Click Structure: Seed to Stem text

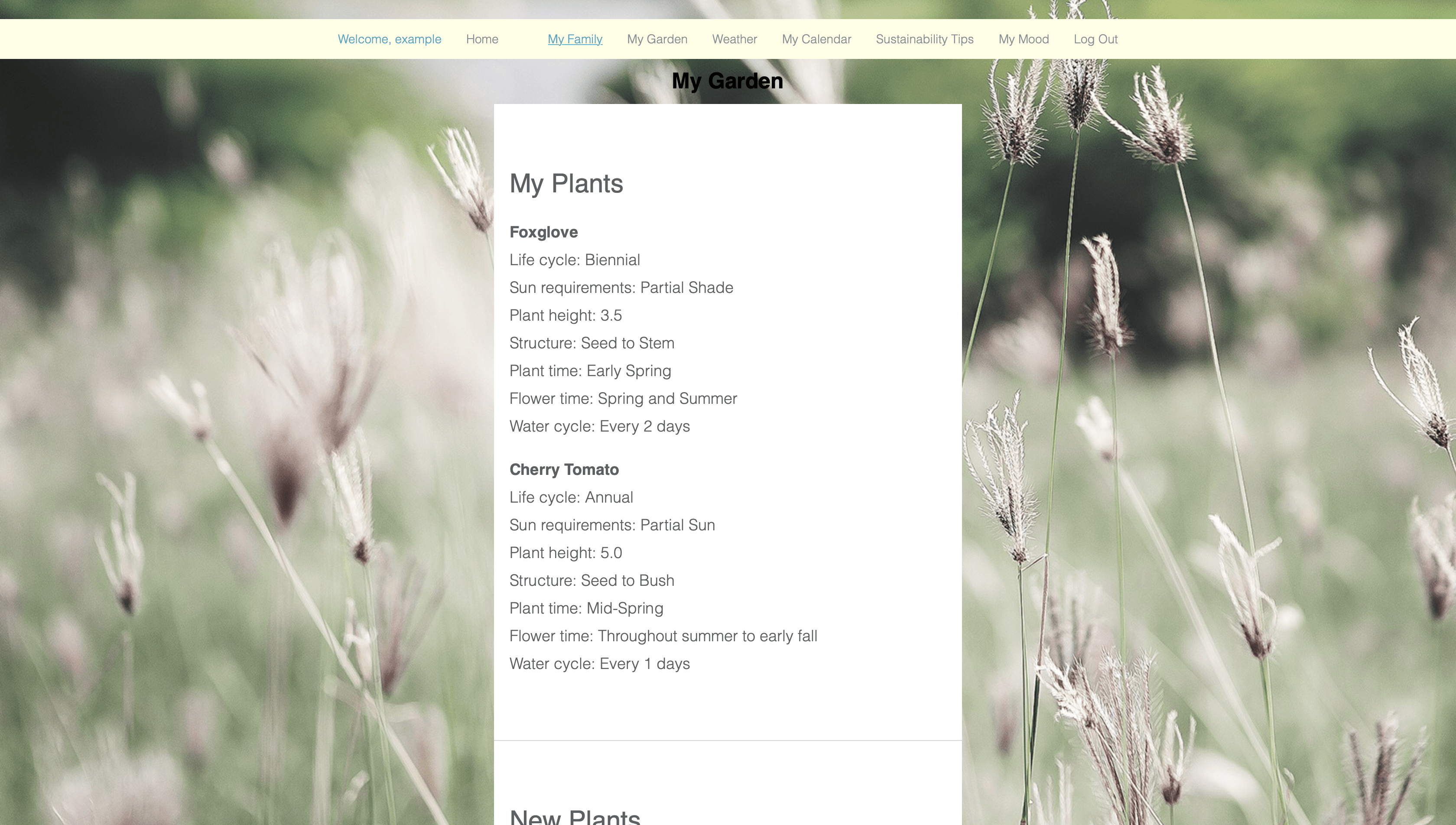[x=591, y=343]
